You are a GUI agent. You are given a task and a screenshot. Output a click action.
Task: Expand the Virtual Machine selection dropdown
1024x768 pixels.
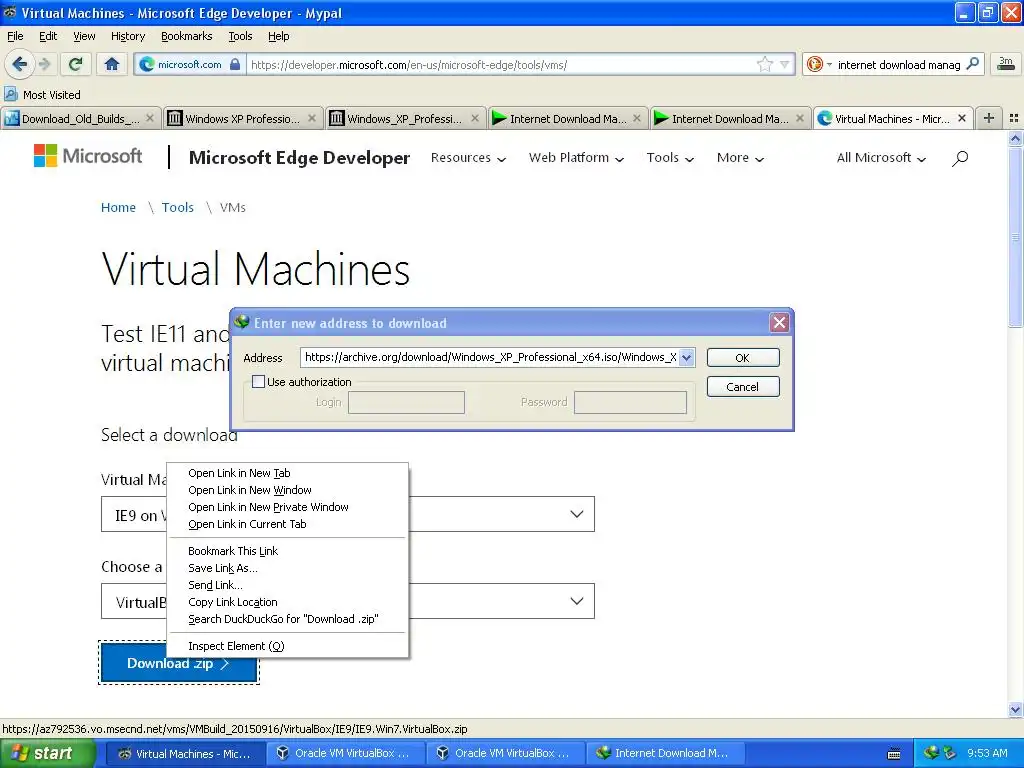tap(577, 514)
